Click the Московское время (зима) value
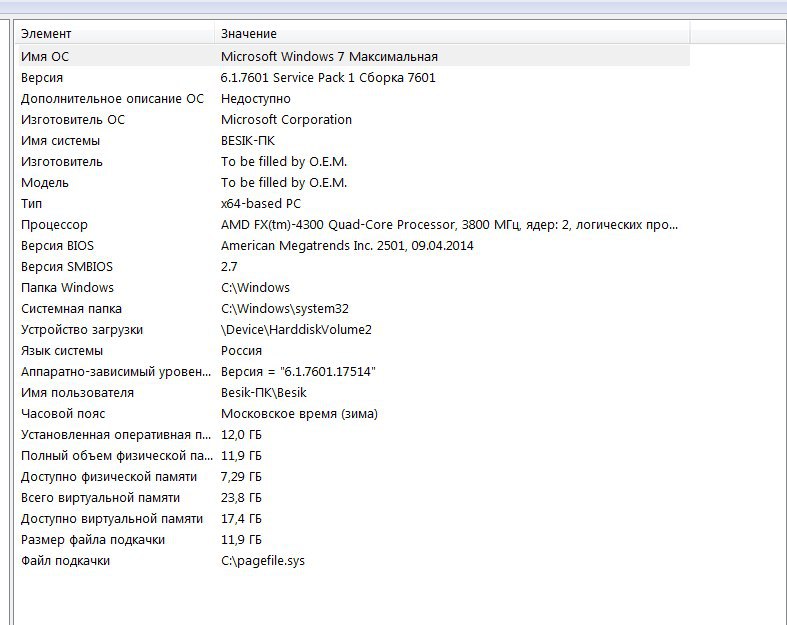787x625 pixels. pyautogui.click(x=299, y=414)
